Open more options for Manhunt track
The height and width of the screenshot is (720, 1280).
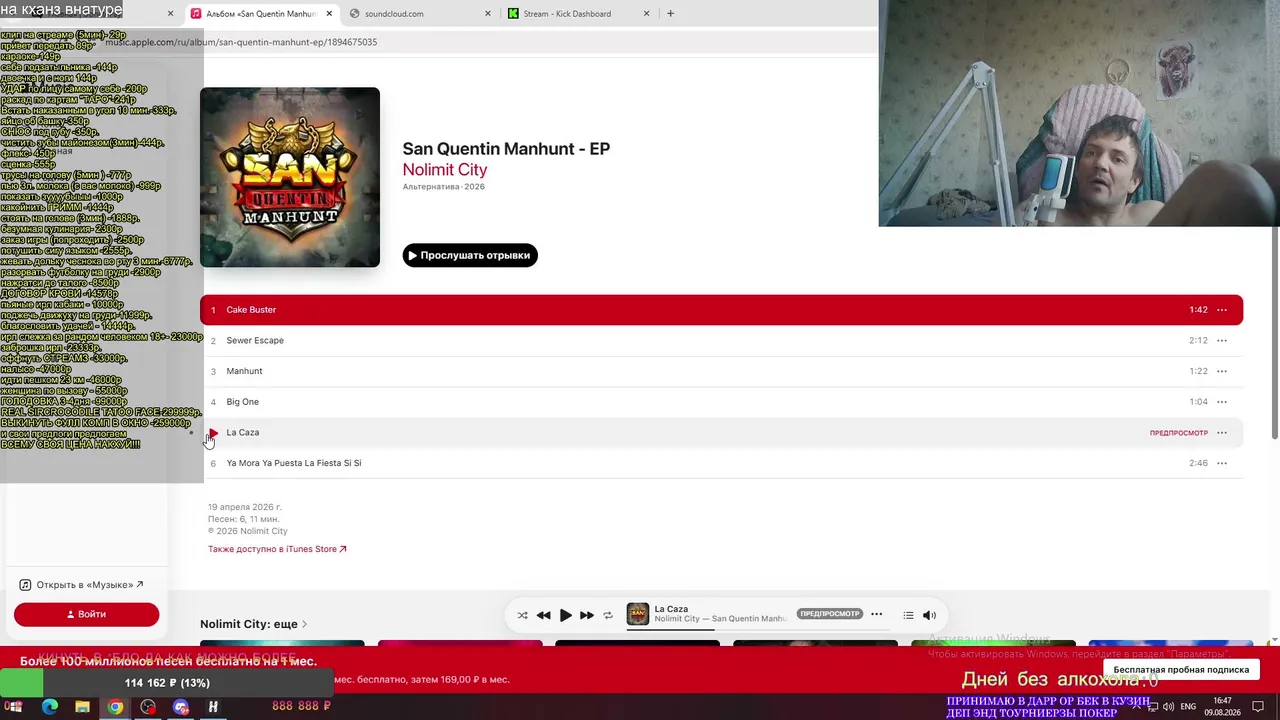pyautogui.click(x=1222, y=371)
